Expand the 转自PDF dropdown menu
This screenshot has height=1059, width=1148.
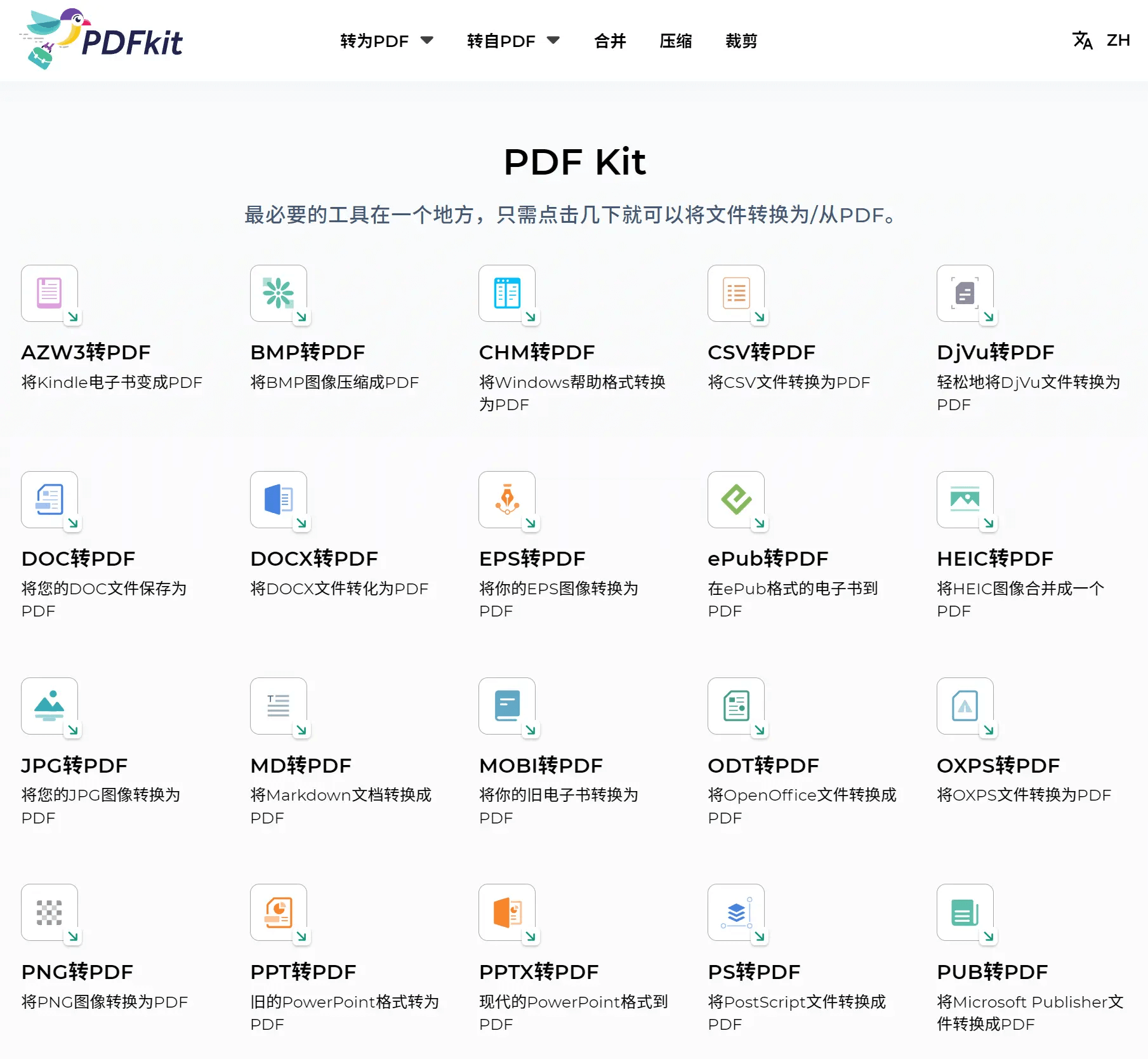pos(511,40)
